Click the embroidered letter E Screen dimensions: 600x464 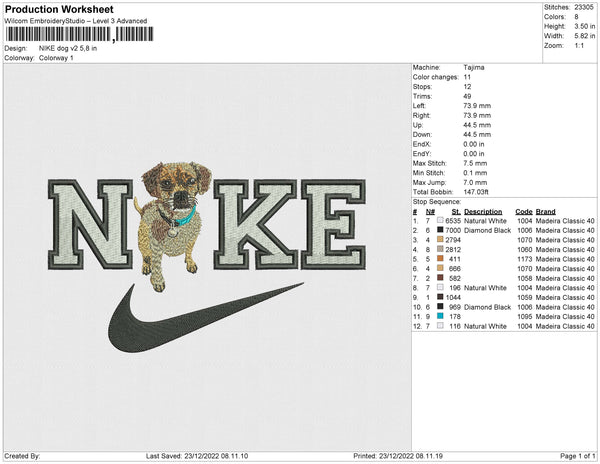click(333, 225)
